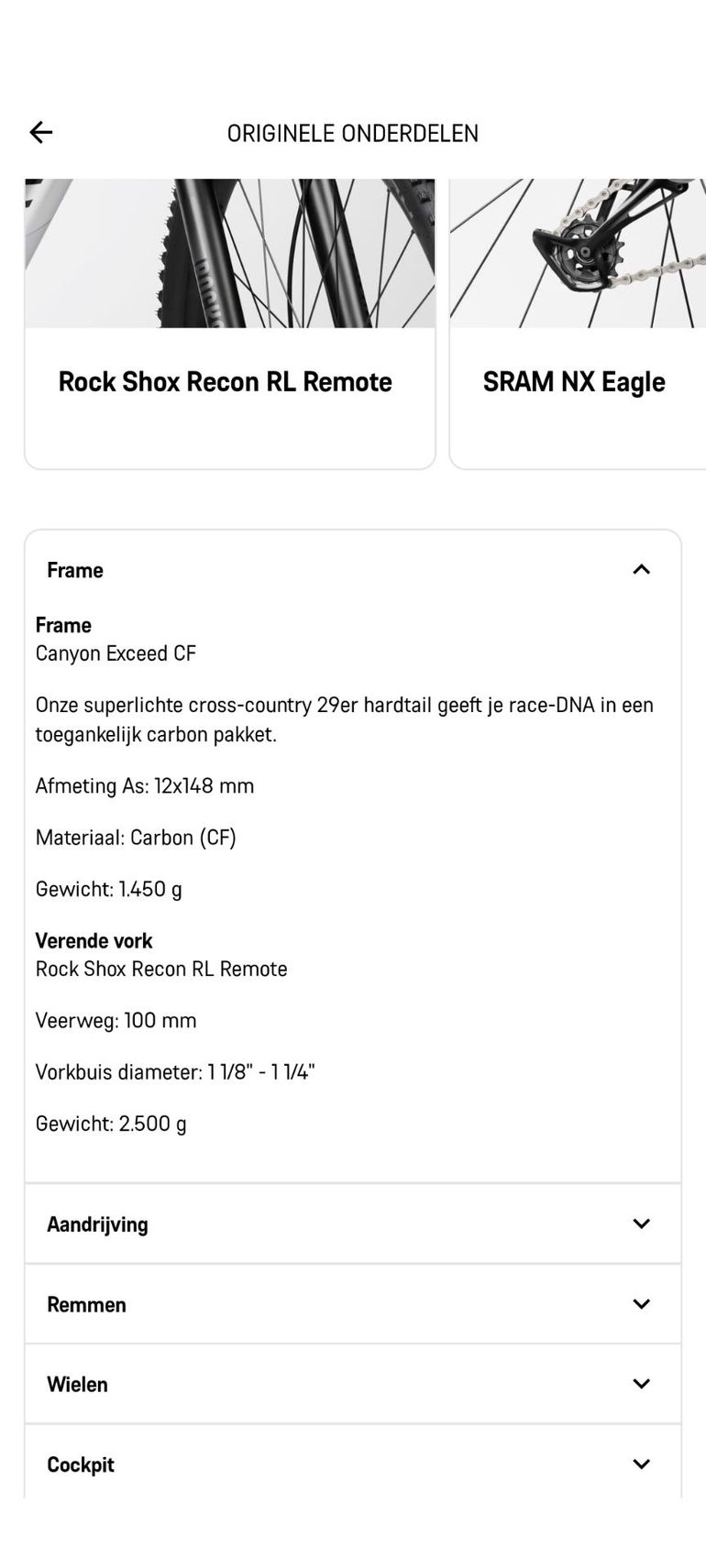Select the Wielen accordion label

coord(77,1384)
